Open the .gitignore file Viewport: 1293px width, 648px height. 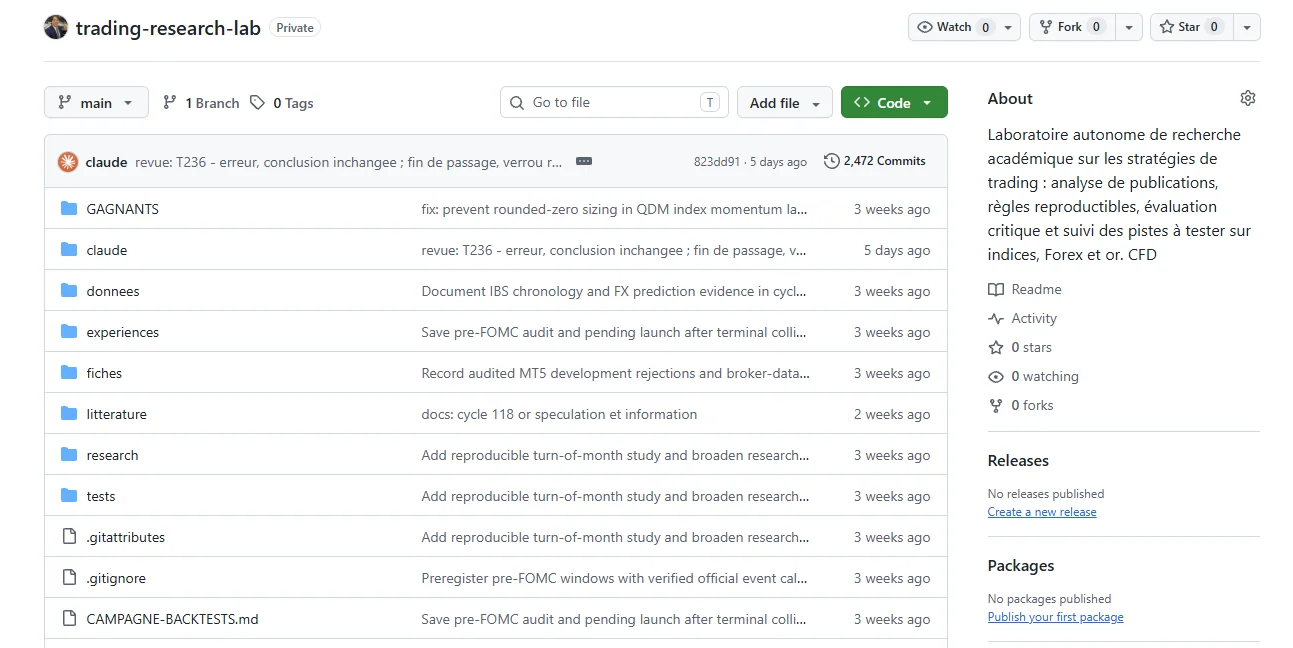(116, 578)
